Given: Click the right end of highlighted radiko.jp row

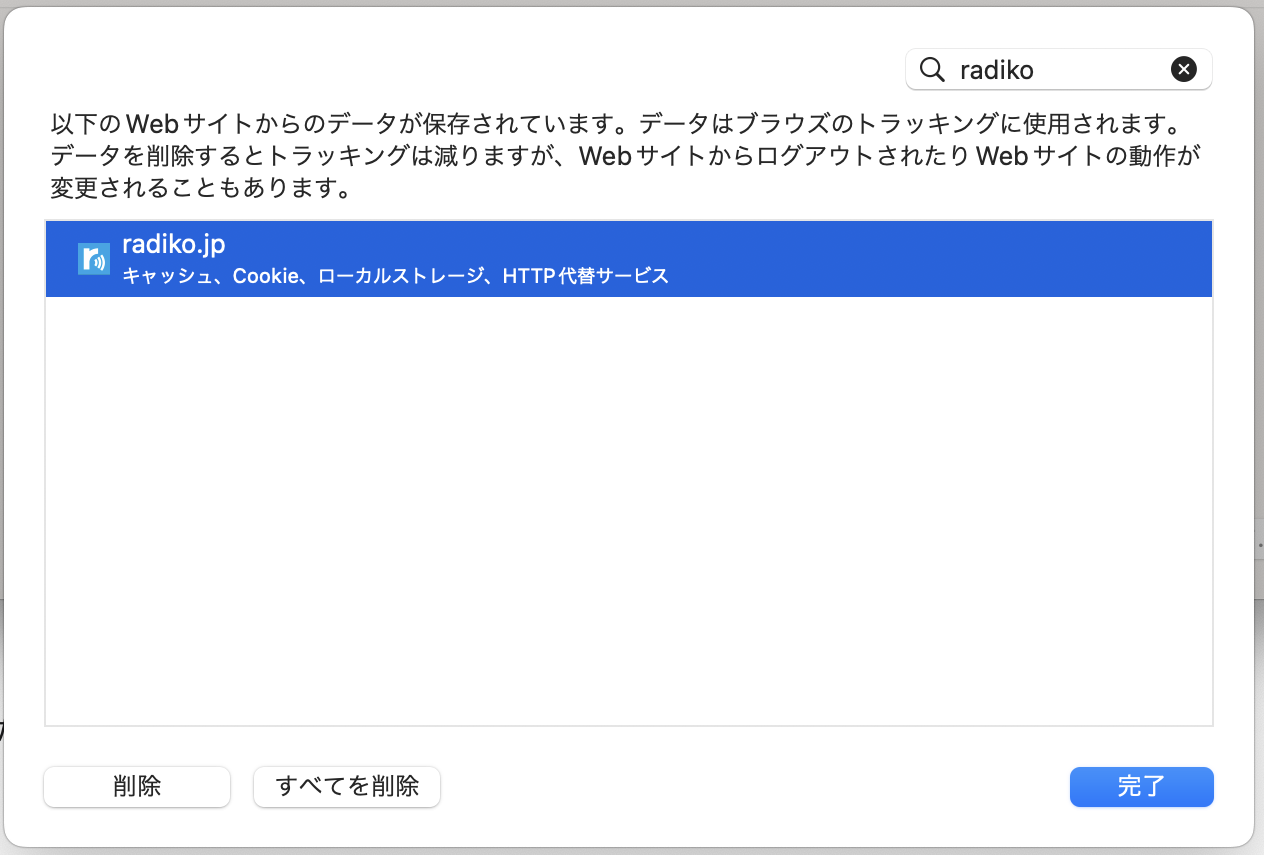Looking at the screenshot, I should [x=1180, y=259].
